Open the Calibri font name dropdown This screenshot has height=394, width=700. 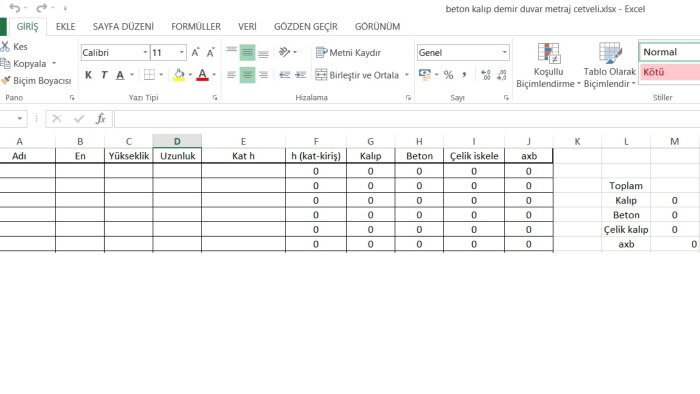[x=145, y=52]
